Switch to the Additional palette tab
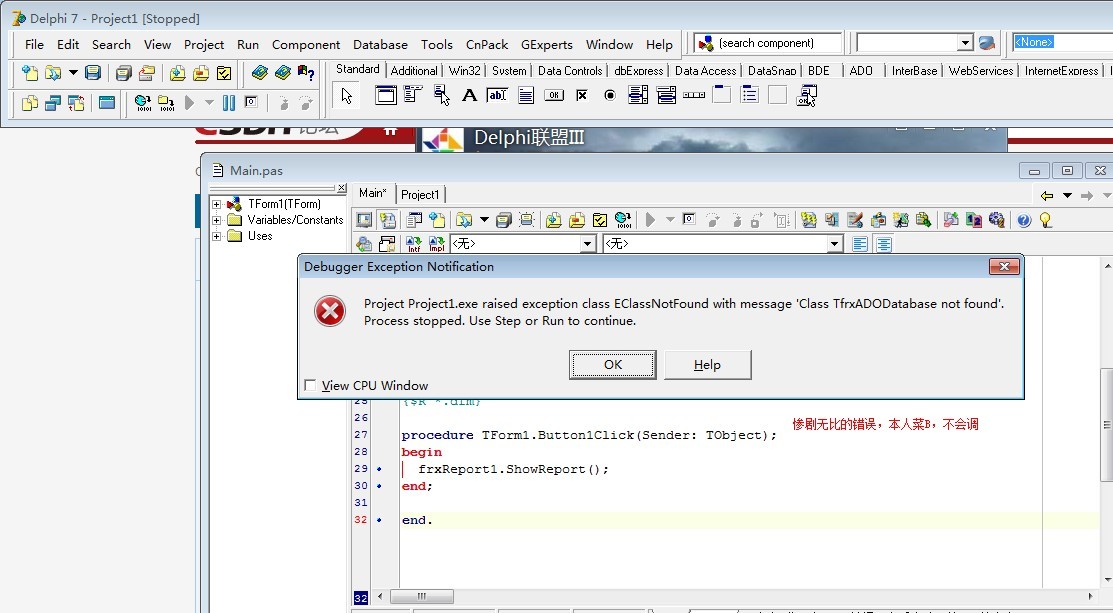The height and width of the screenshot is (613, 1113). tap(414, 70)
